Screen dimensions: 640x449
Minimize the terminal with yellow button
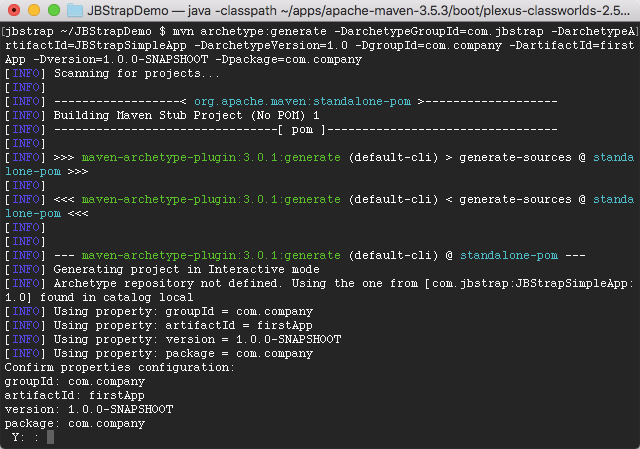(34, 10)
